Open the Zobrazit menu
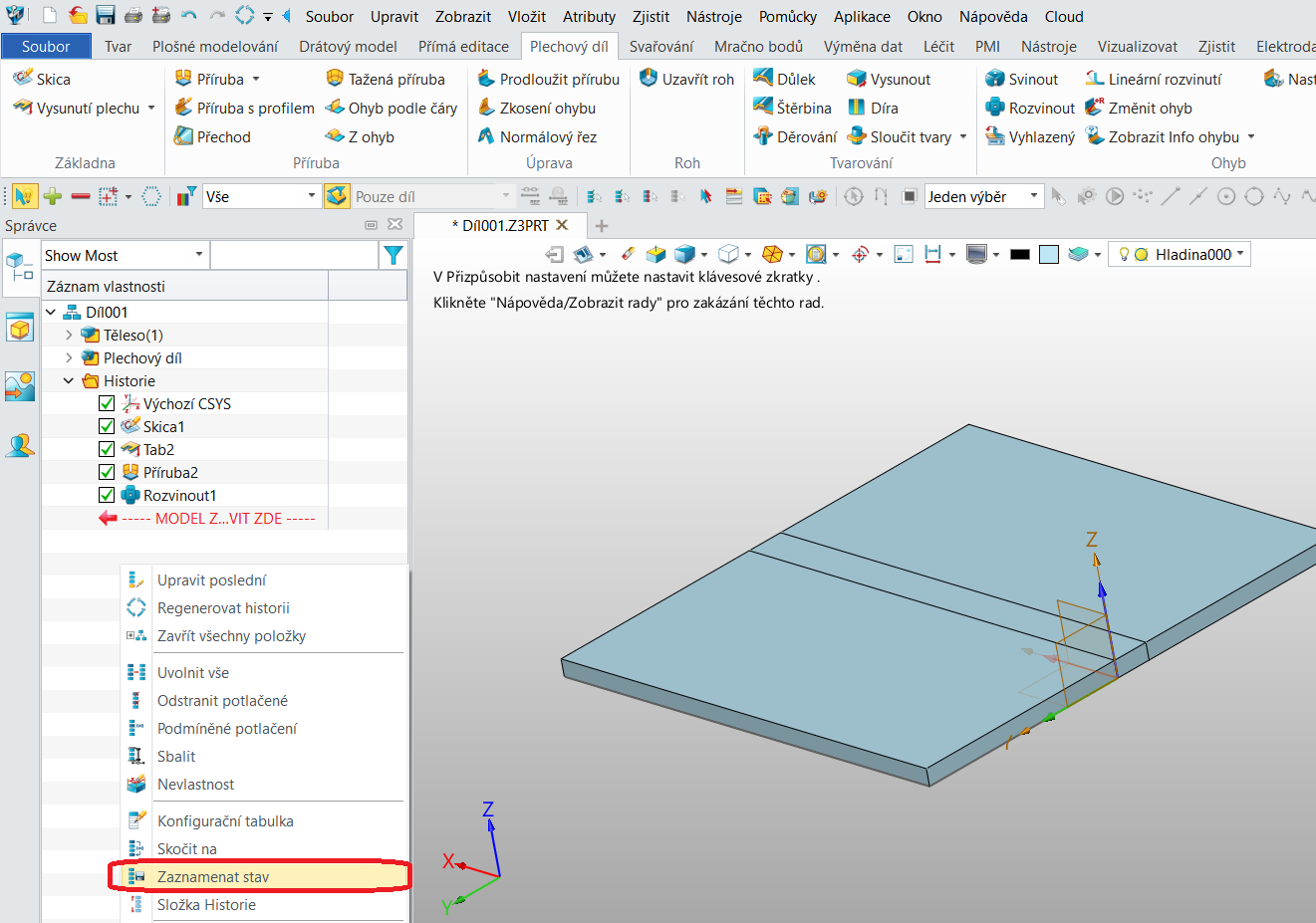The image size is (1316, 923). pos(463,16)
